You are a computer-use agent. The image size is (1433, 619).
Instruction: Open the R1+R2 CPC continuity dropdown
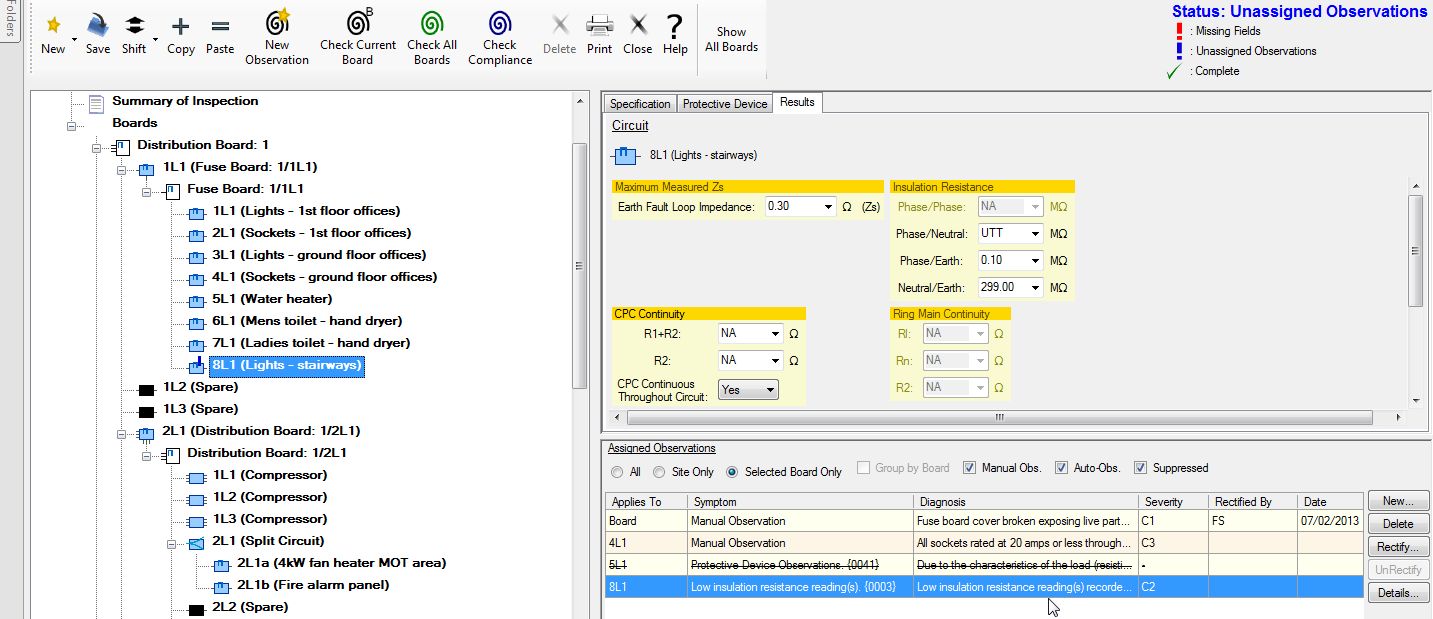(775, 334)
